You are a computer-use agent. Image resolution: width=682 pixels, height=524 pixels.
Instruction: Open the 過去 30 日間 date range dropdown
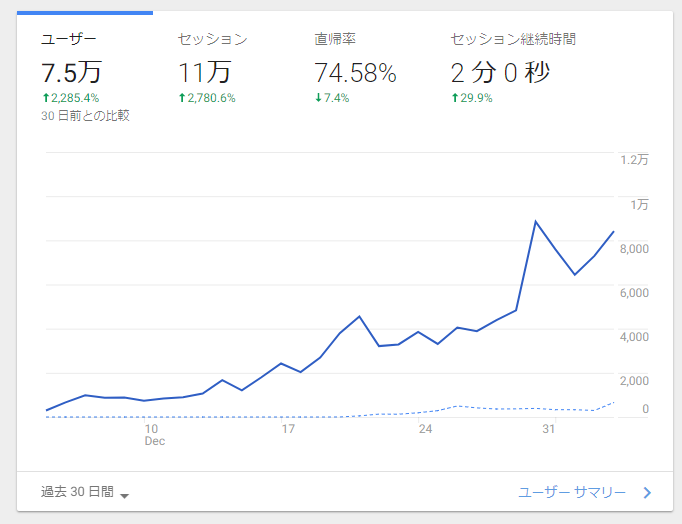tap(85, 492)
